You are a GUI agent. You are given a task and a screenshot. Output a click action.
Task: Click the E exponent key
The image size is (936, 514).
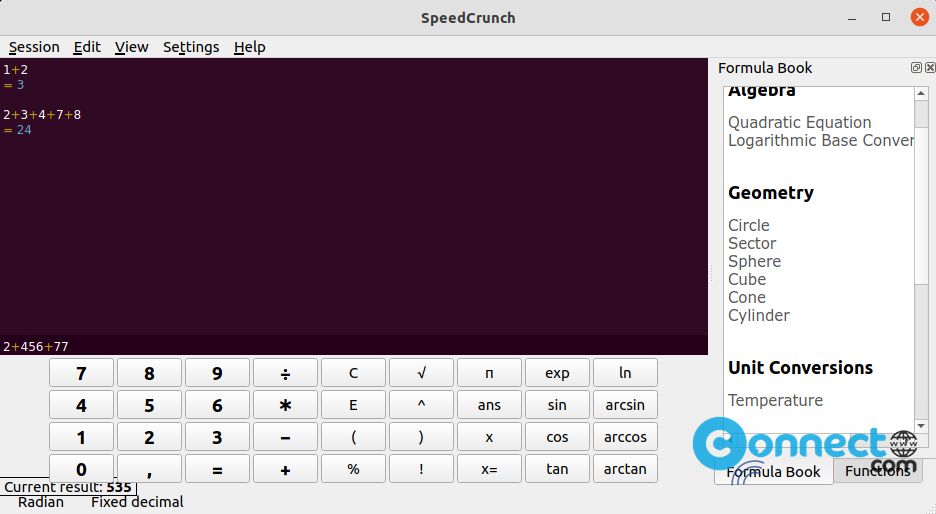click(x=353, y=405)
